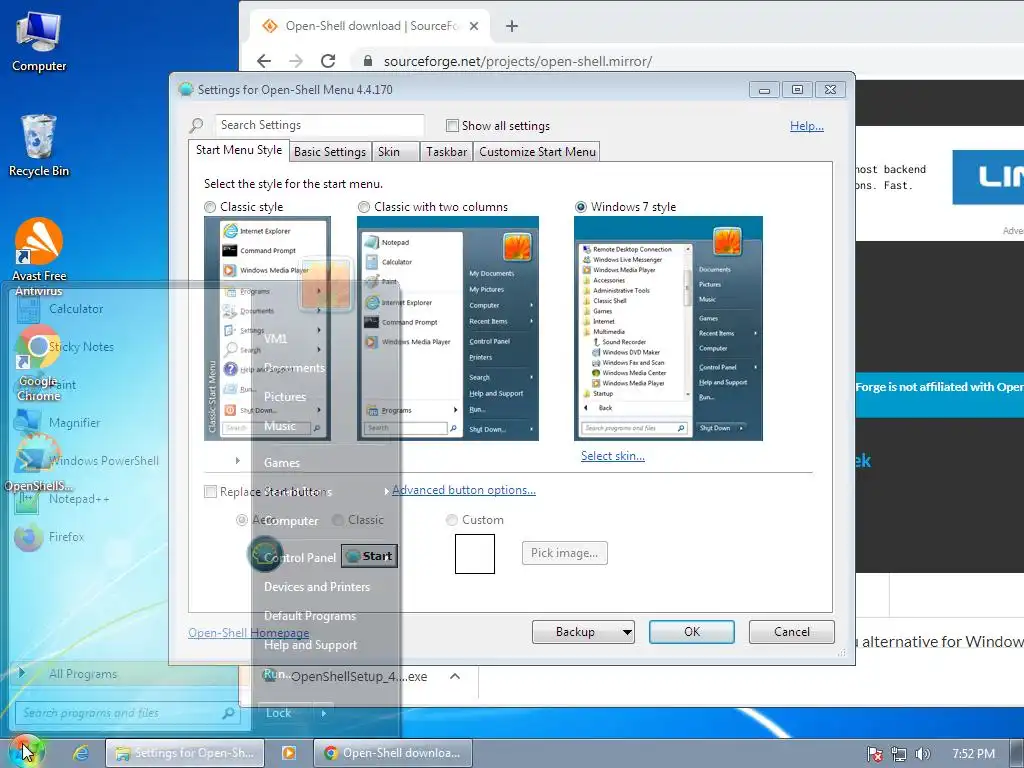Open a new Chrome tab
Screen dimensions: 1024x768
coord(512,26)
